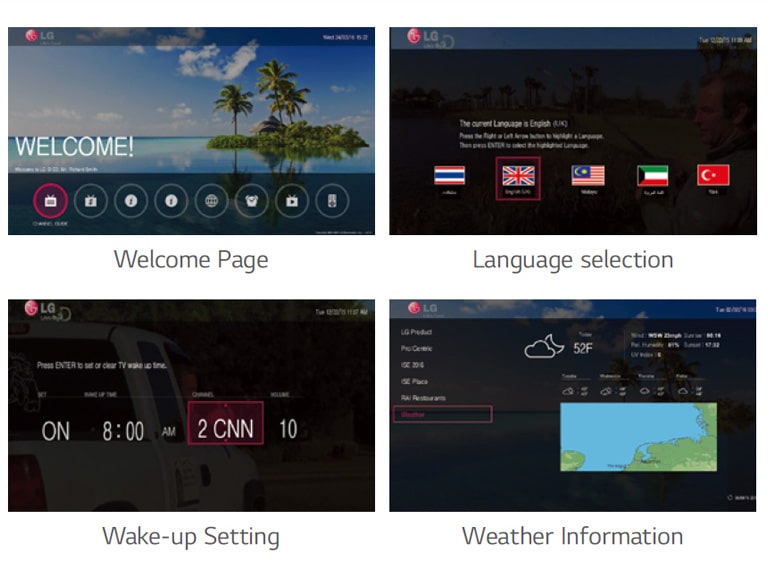This screenshot has width=768, height=568.
Task: Open the second round info icon on Welcome Page
Action: click(171, 201)
